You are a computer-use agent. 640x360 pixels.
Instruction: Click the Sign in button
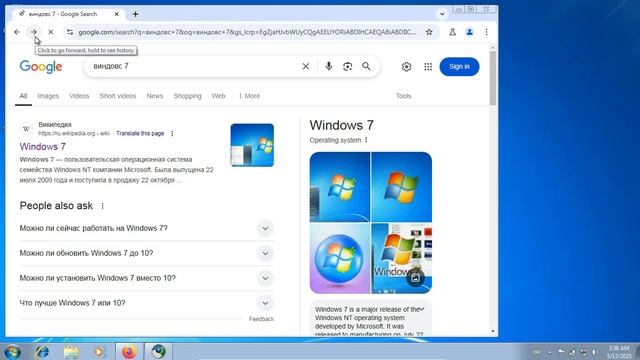point(459,67)
